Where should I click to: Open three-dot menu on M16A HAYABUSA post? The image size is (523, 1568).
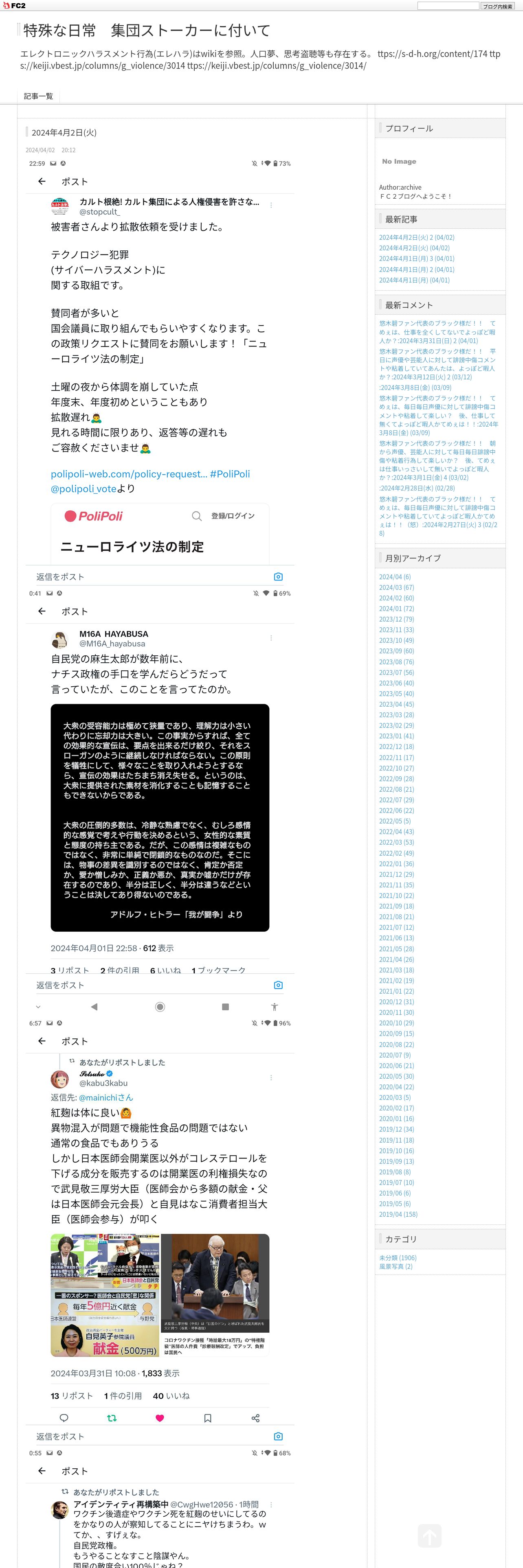coord(271,637)
